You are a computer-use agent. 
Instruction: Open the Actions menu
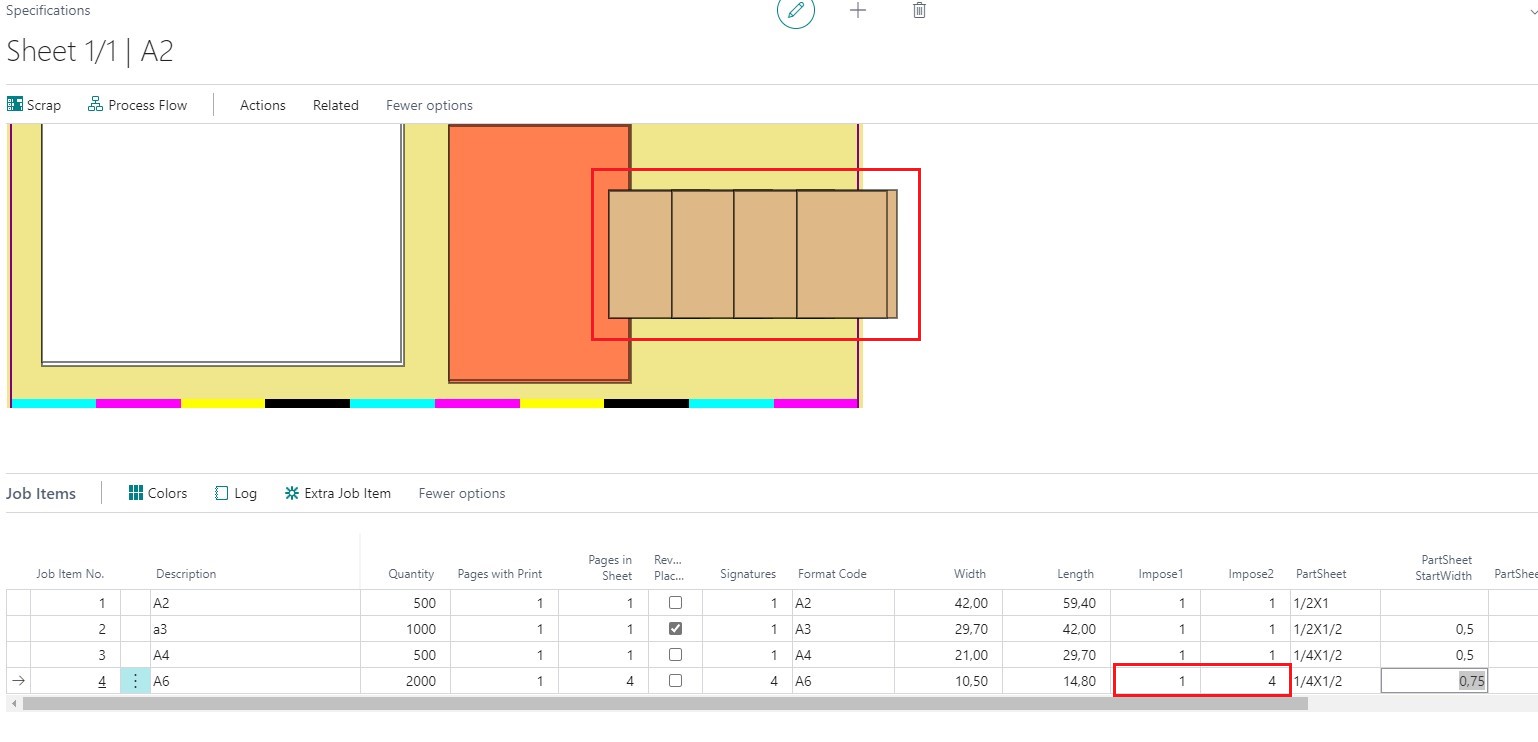tap(262, 104)
